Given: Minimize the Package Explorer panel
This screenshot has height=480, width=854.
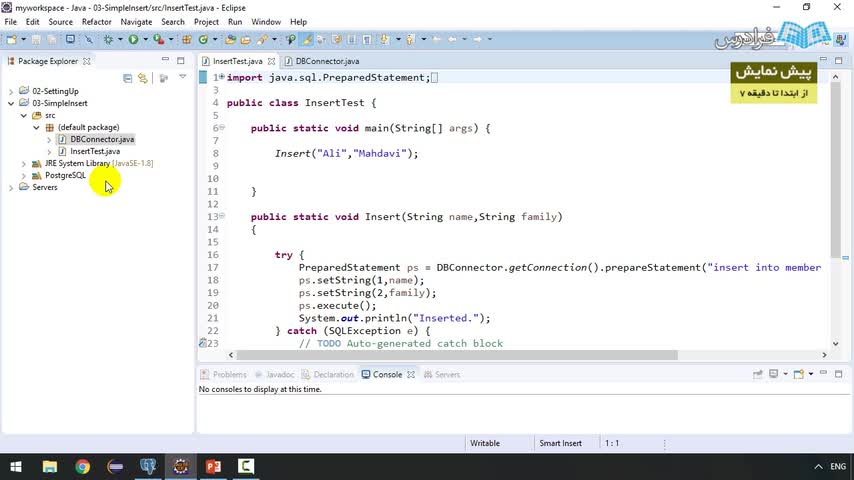Looking at the screenshot, I should tap(165, 60).
